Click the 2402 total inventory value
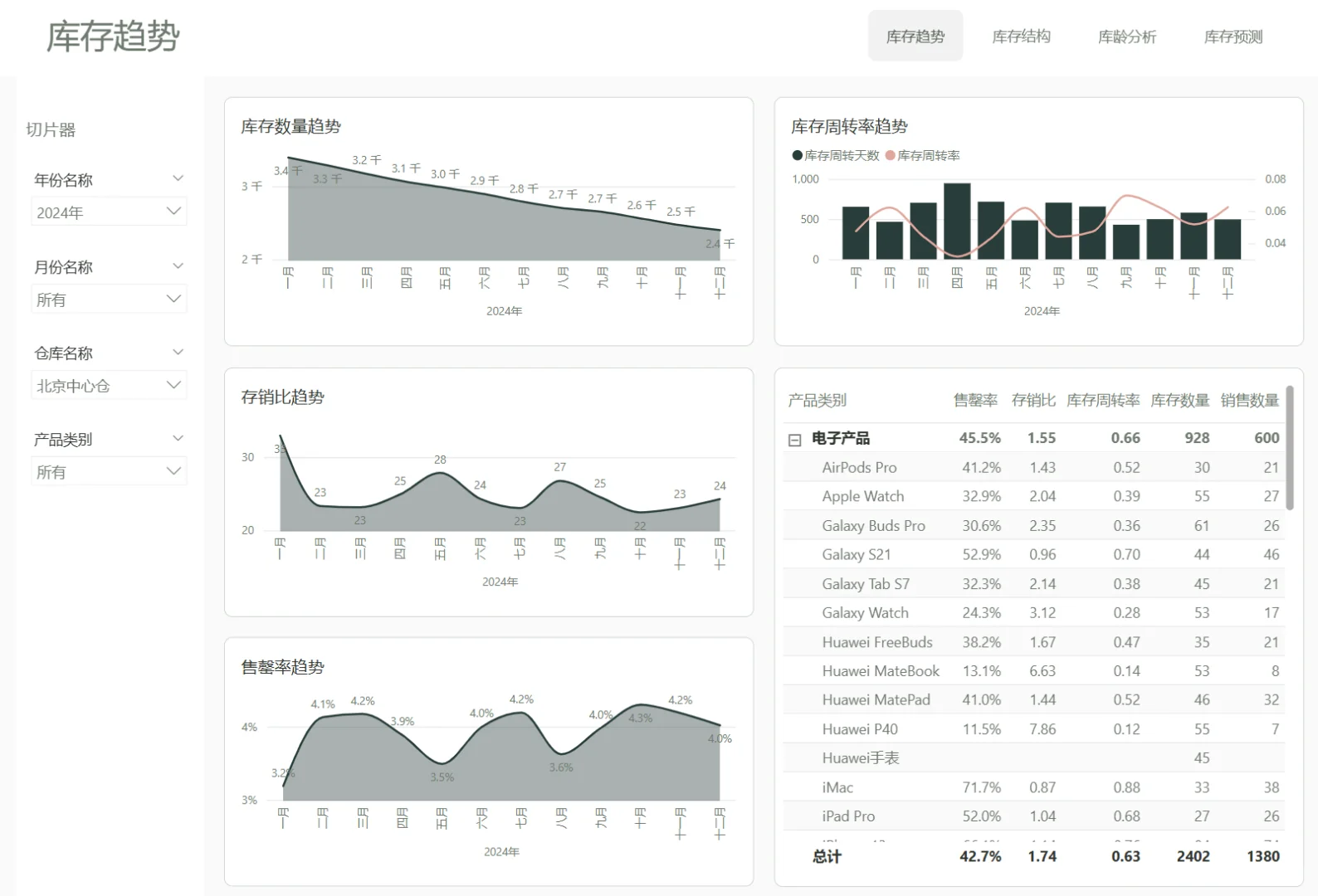Screen dimensions: 1318x896 (1194, 856)
